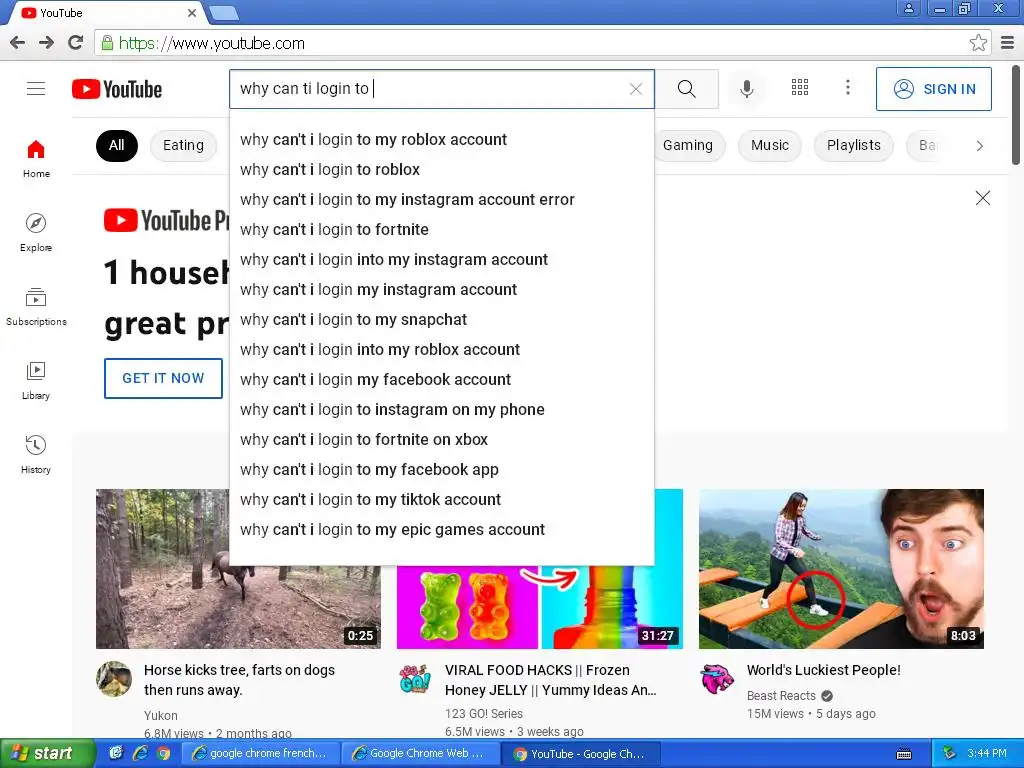The width and height of the screenshot is (1024, 768).
Task: Choose suggestion 'login to my facebook app'
Action: [x=441, y=470]
